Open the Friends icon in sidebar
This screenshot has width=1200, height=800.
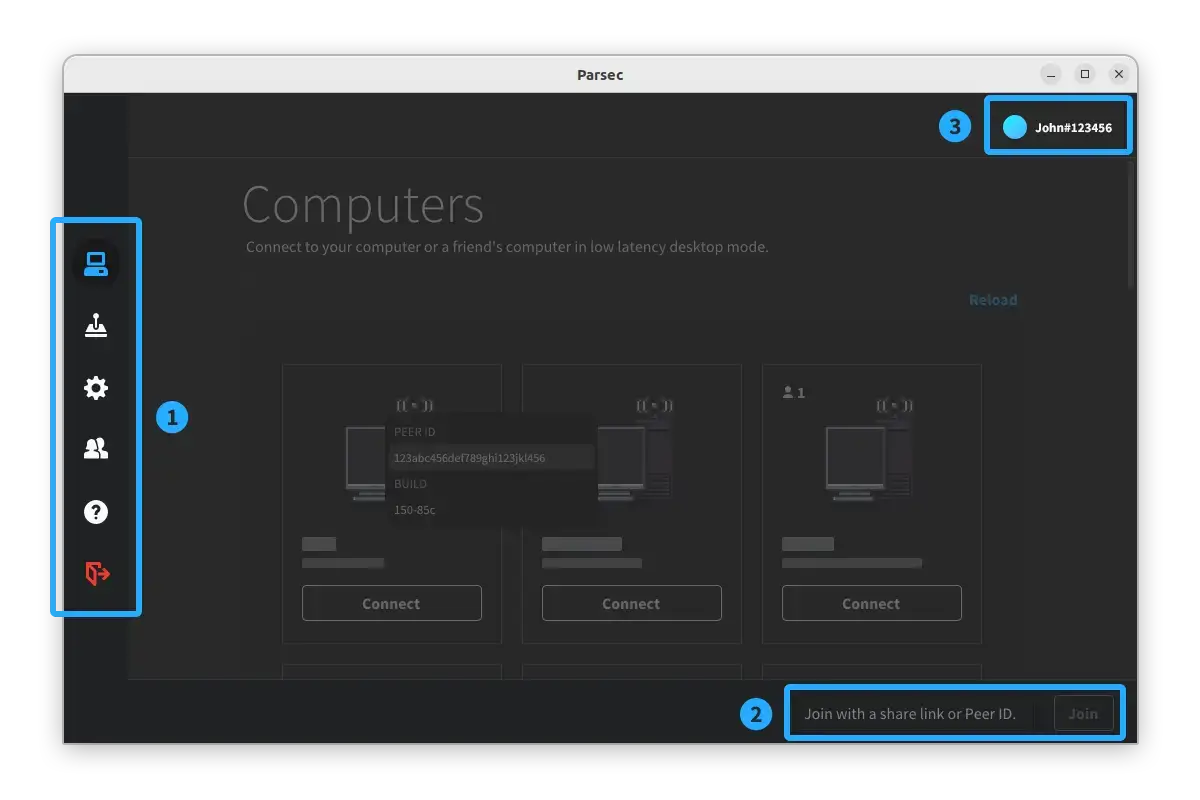[x=96, y=450]
